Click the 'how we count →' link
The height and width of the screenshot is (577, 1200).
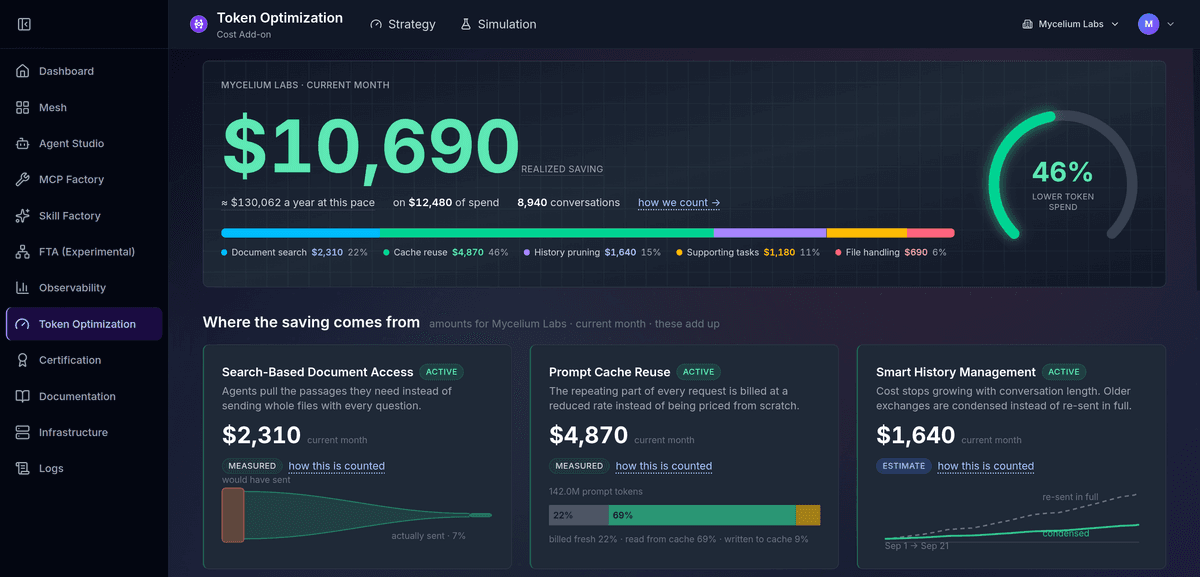pos(679,203)
